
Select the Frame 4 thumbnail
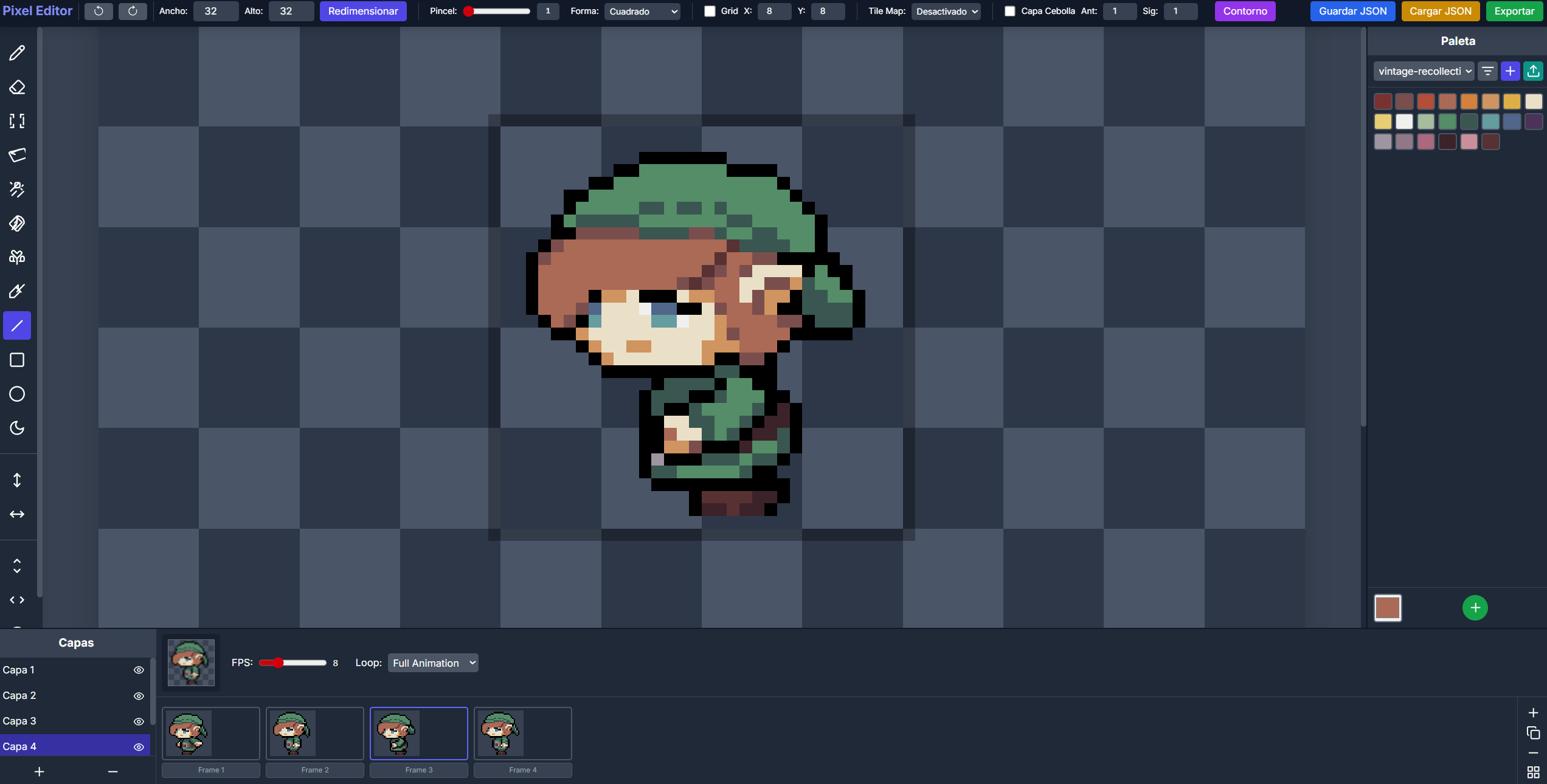tap(523, 734)
